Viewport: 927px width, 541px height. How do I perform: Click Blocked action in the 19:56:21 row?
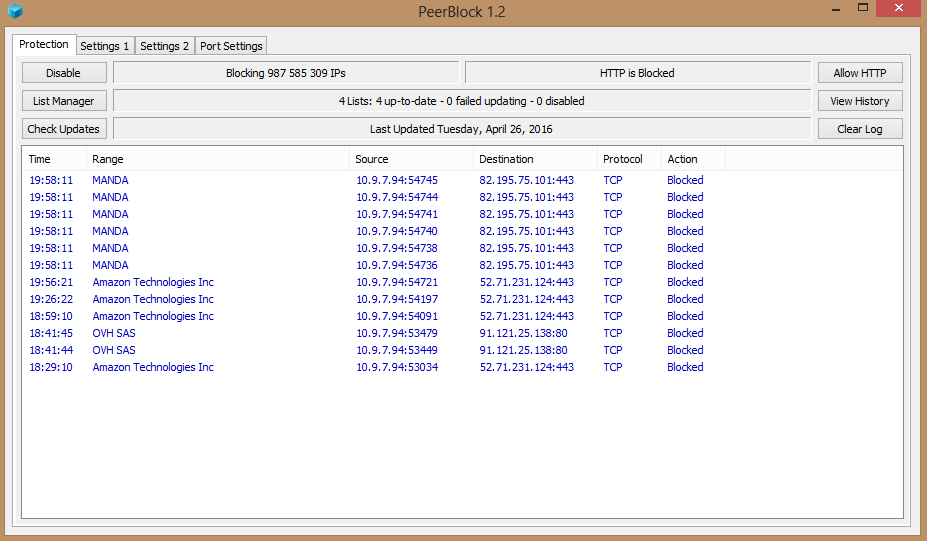coord(685,282)
